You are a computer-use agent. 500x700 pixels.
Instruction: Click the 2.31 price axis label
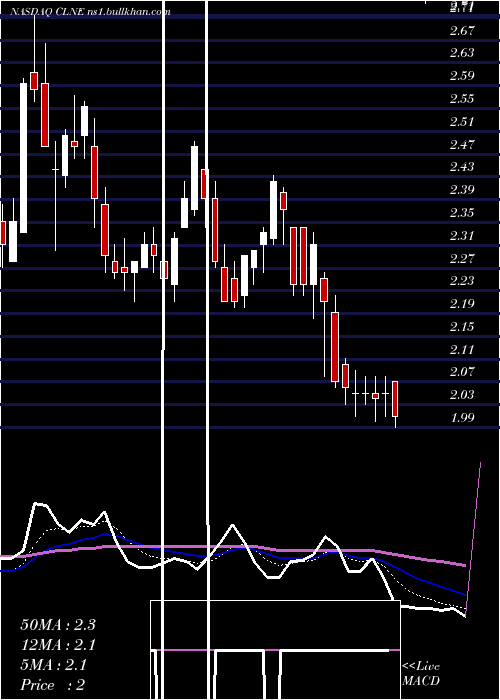pos(462,235)
